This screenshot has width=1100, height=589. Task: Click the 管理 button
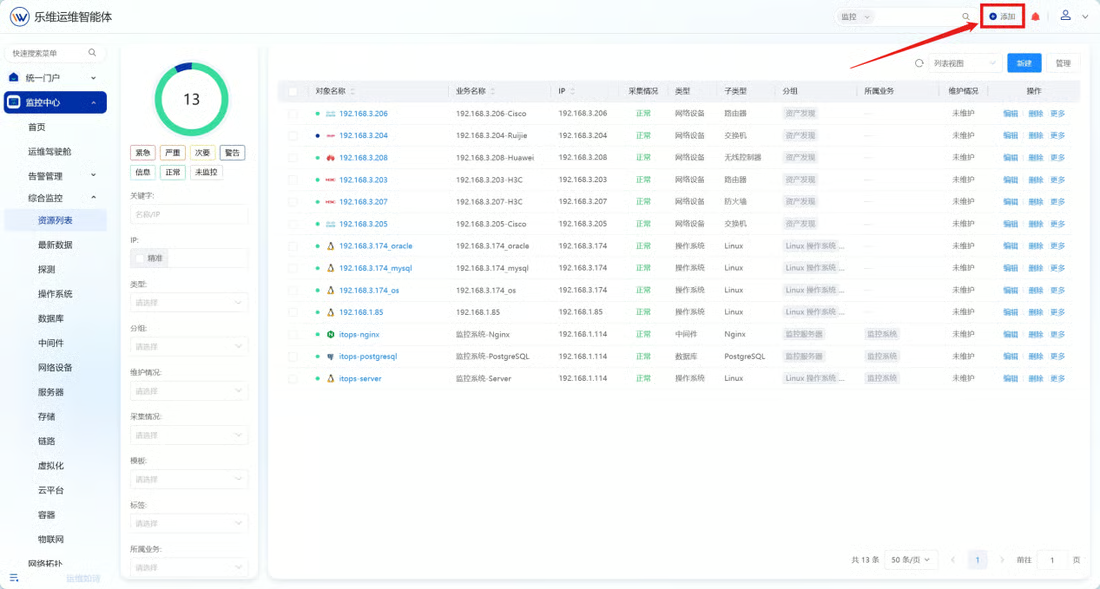tap(1063, 63)
